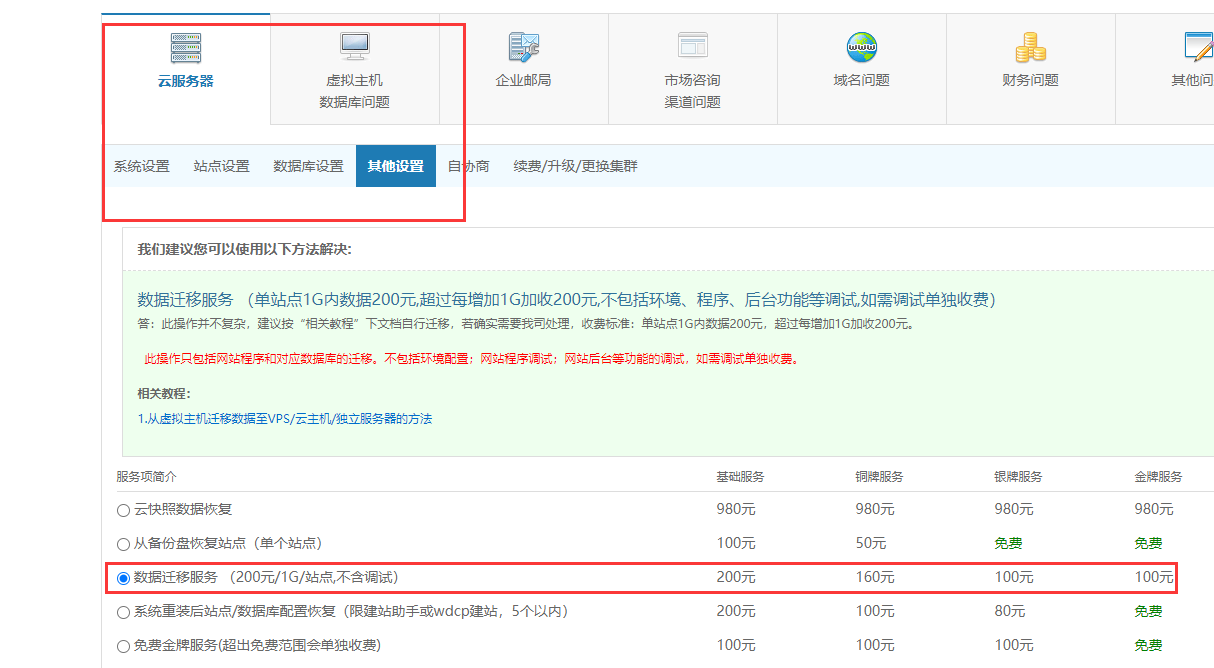
Task: Switch to 站点设置 tab
Action: pos(221,166)
